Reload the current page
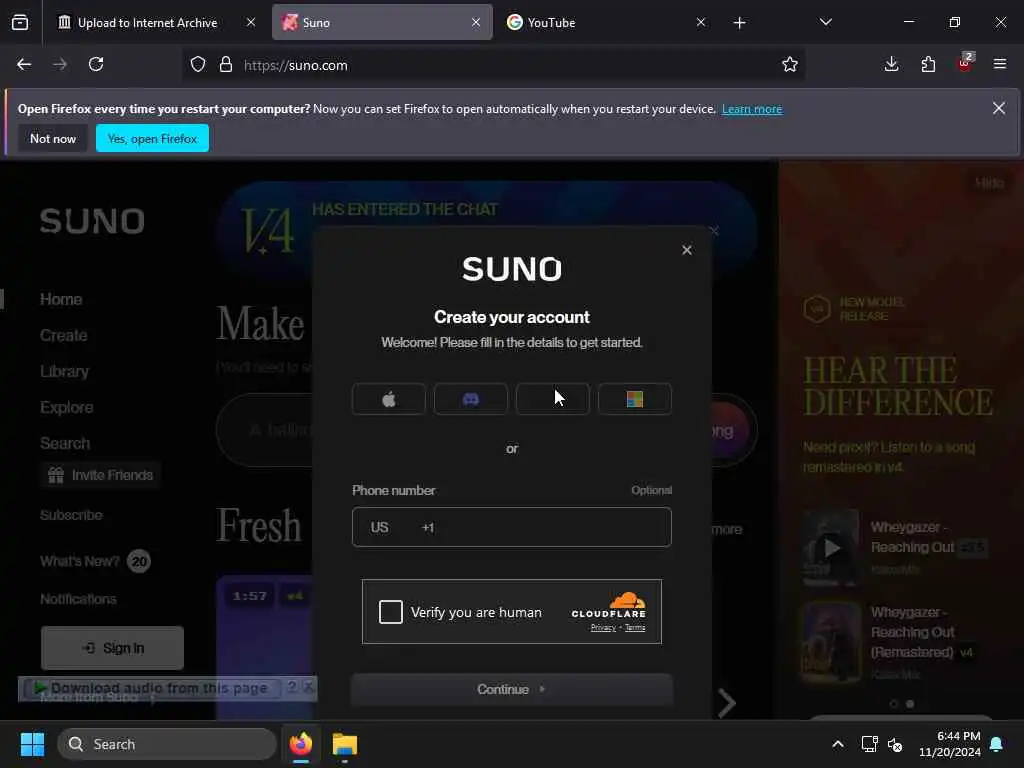The width and height of the screenshot is (1024, 768). click(96, 64)
